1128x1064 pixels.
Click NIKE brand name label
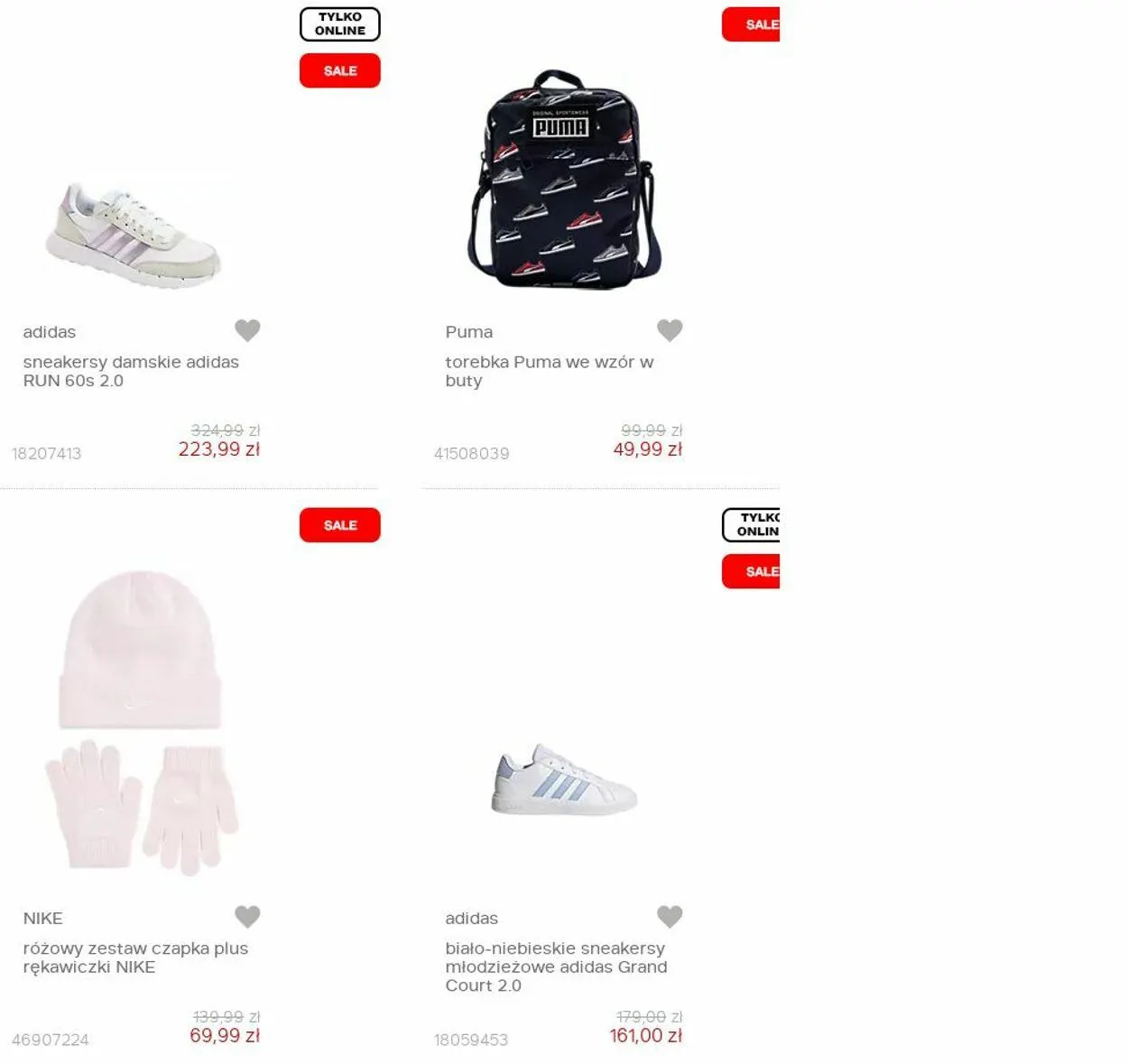42,918
